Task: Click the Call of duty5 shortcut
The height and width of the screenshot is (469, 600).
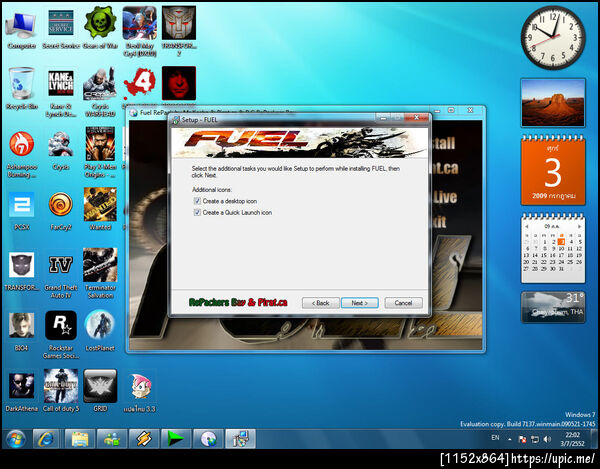Action: (61, 390)
